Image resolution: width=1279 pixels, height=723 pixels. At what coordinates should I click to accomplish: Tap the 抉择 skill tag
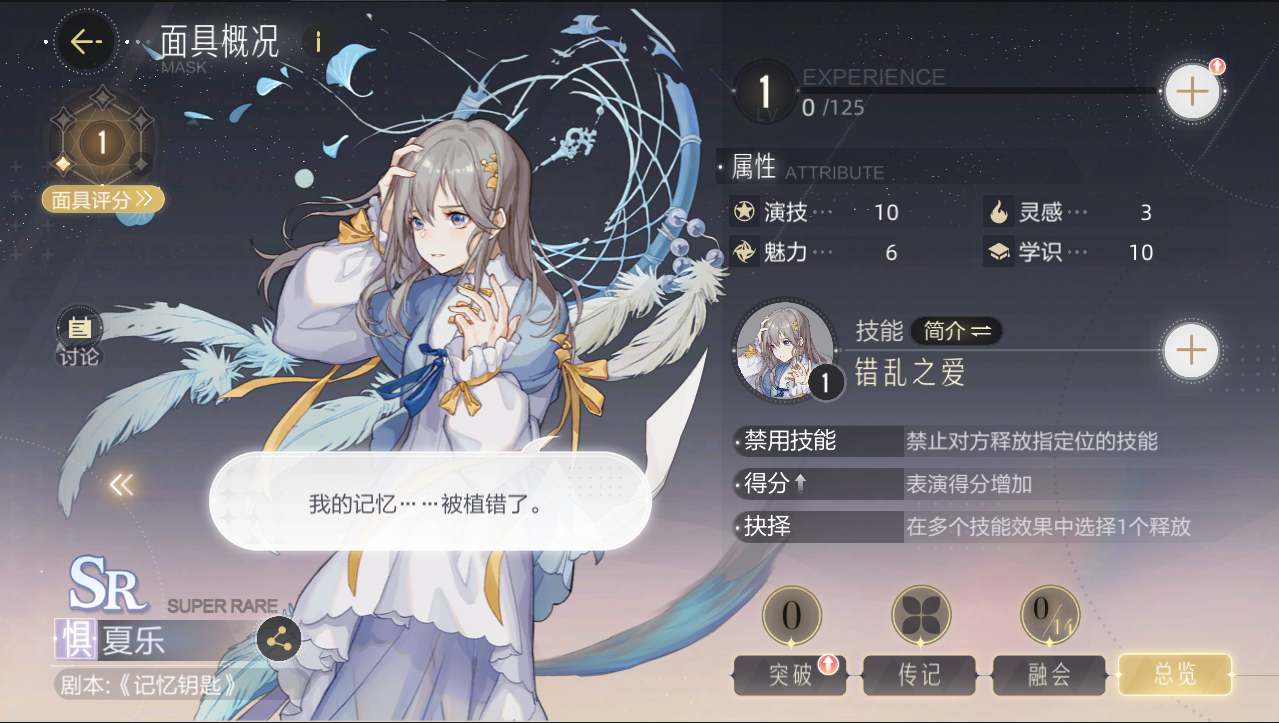pyautogui.click(x=819, y=526)
